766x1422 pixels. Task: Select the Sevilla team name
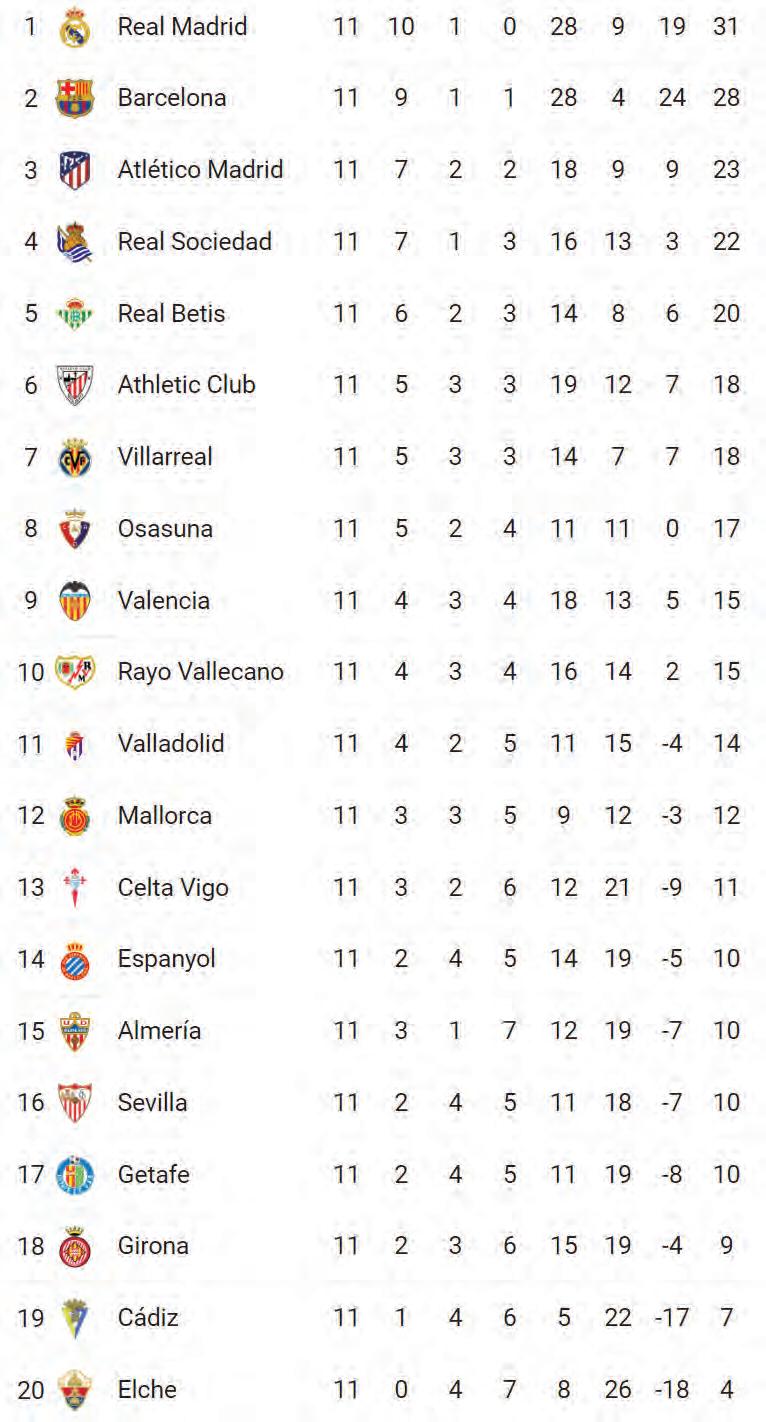pos(152,1103)
